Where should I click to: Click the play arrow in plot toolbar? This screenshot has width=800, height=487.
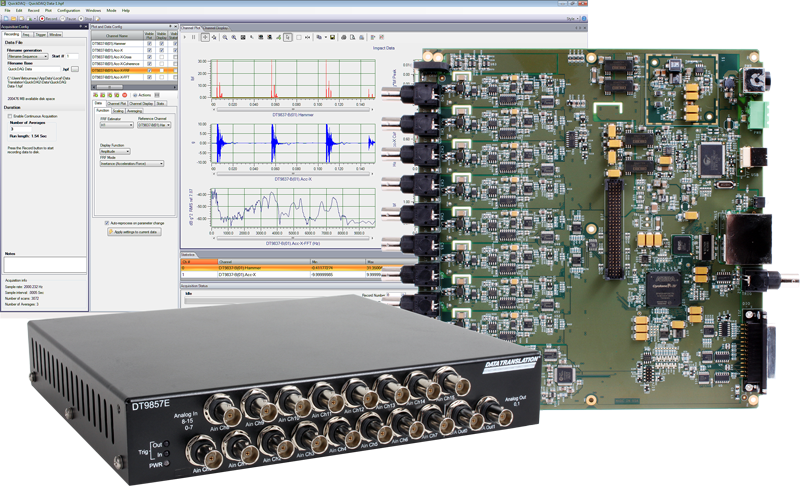coord(185,37)
